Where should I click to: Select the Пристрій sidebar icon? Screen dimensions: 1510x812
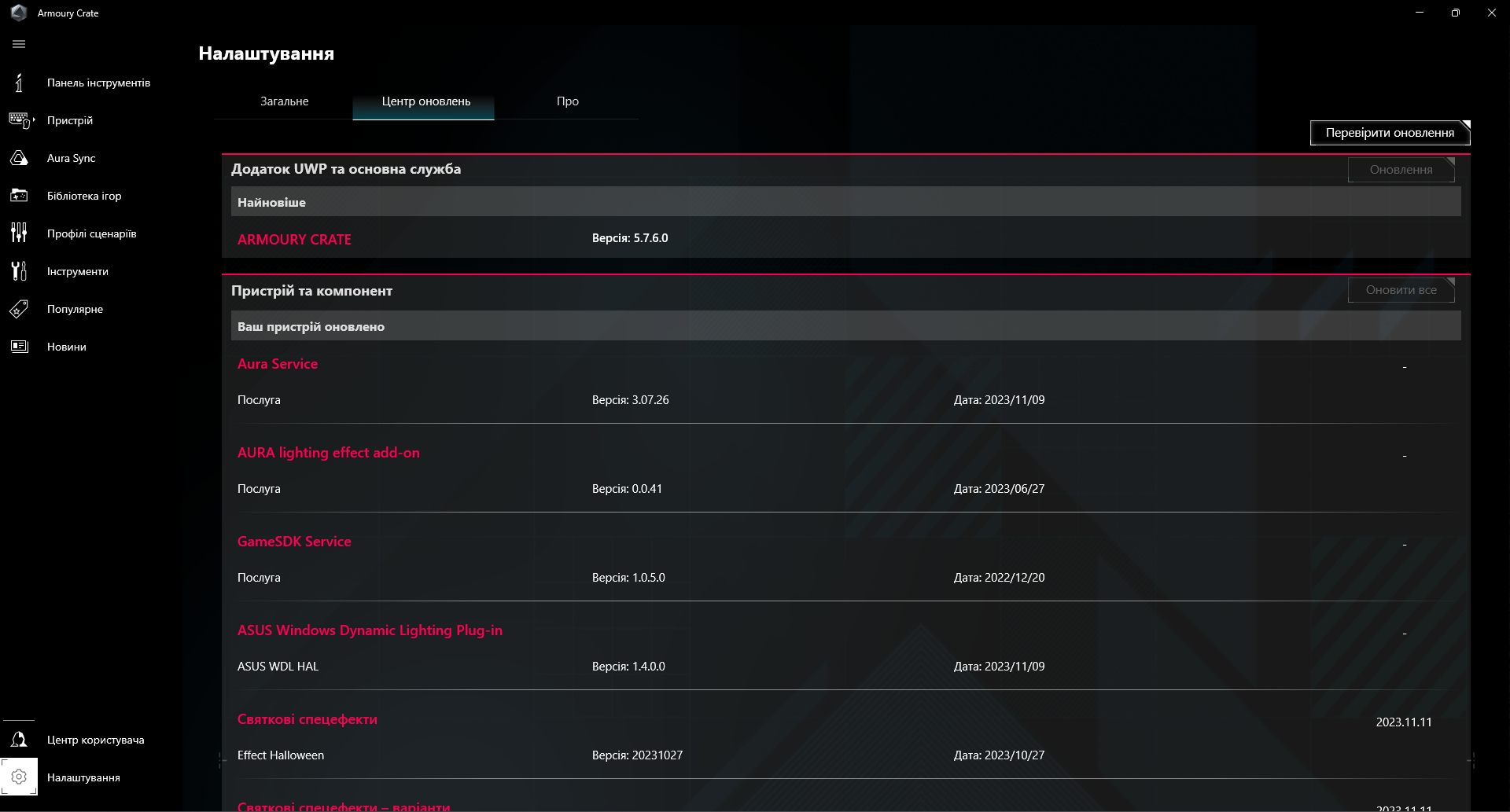[19, 120]
